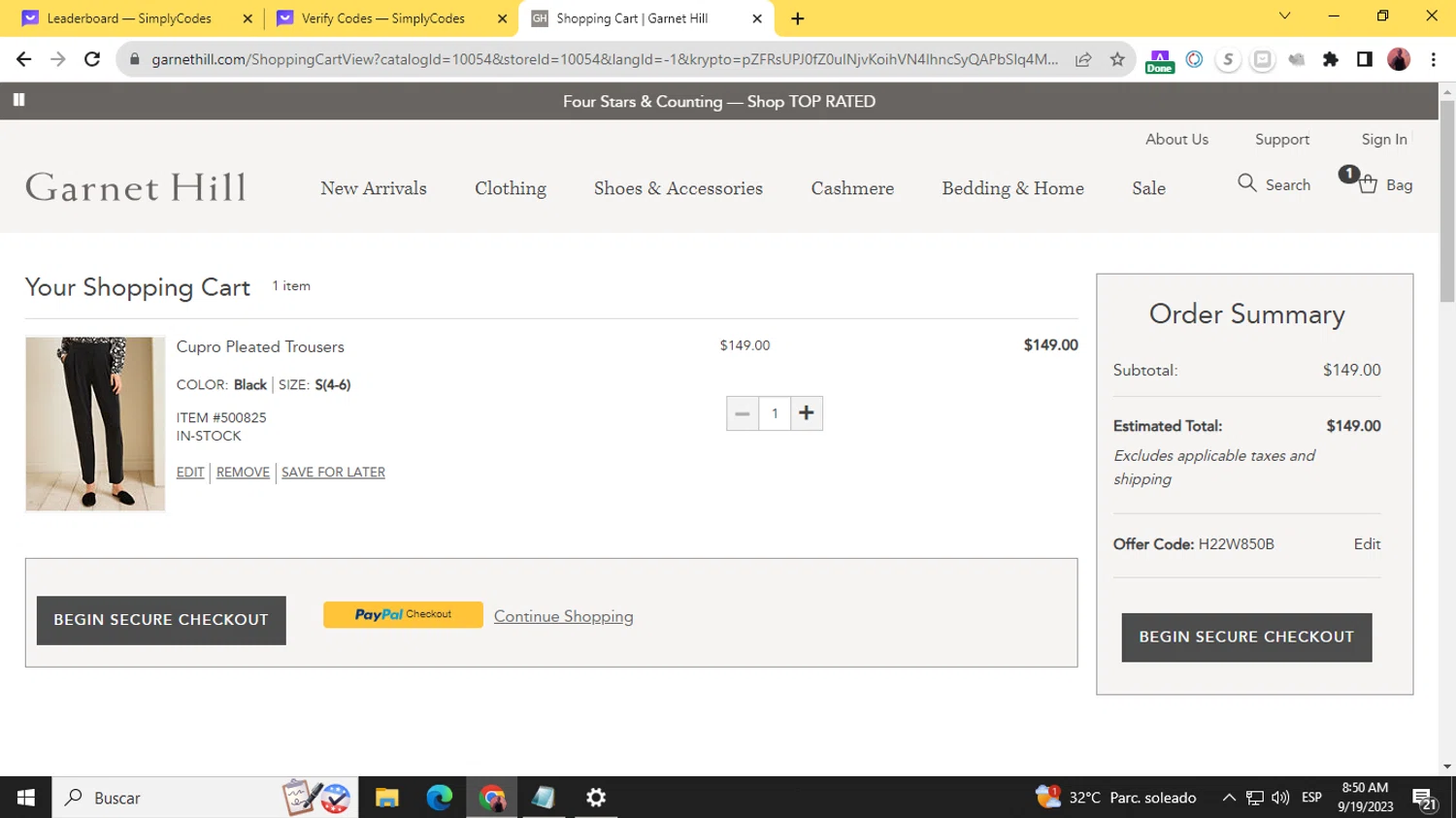
Task: Open a new browser tab
Action: 798,18
